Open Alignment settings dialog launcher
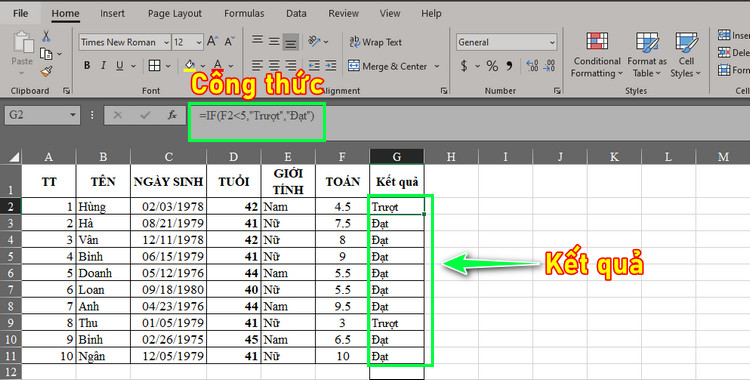750x380 pixels. tap(444, 91)
